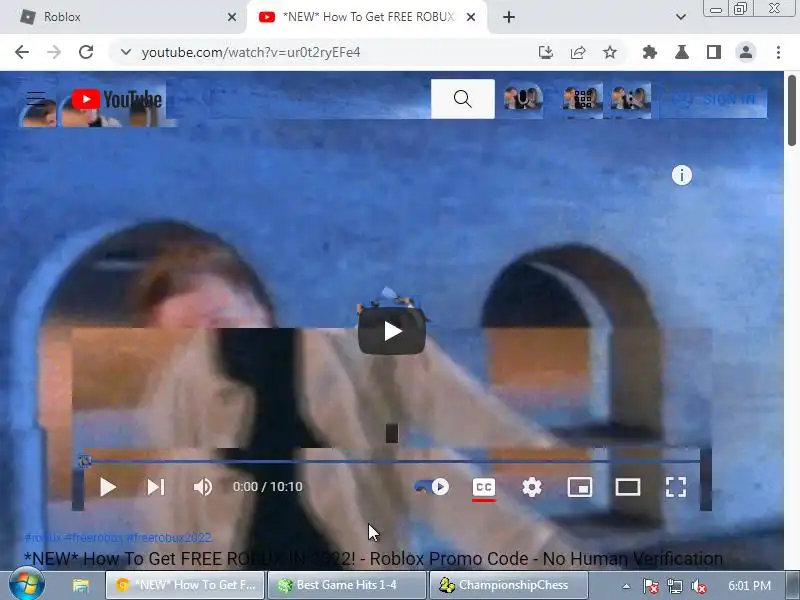
Task: Switch to Best Game Hits 1-4 taskbar window
Action: [x=347, y=585]
